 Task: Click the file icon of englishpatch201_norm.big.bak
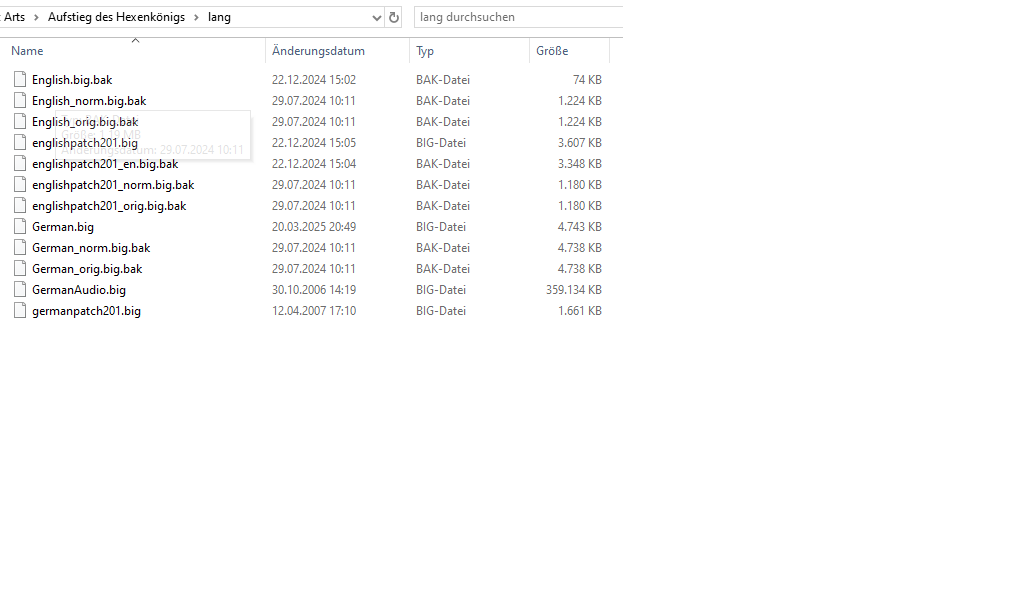20,185
